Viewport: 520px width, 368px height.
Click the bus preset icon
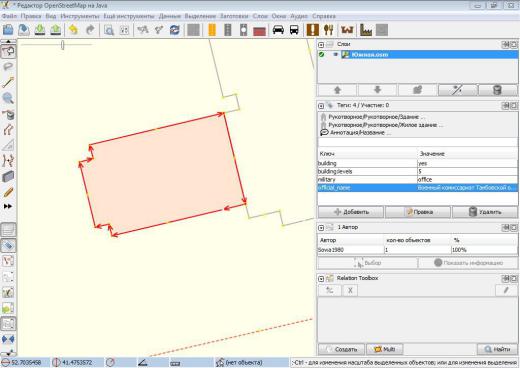click(x=294, y=30)
